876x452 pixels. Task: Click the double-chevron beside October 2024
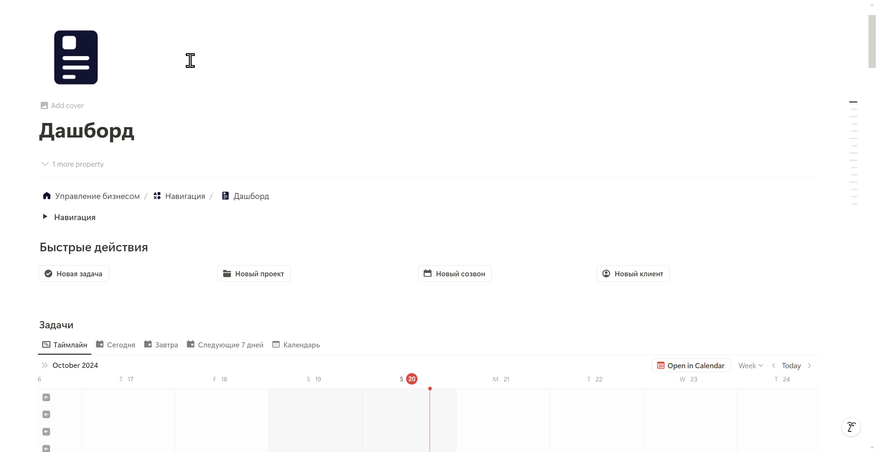(x=44, y=365)
